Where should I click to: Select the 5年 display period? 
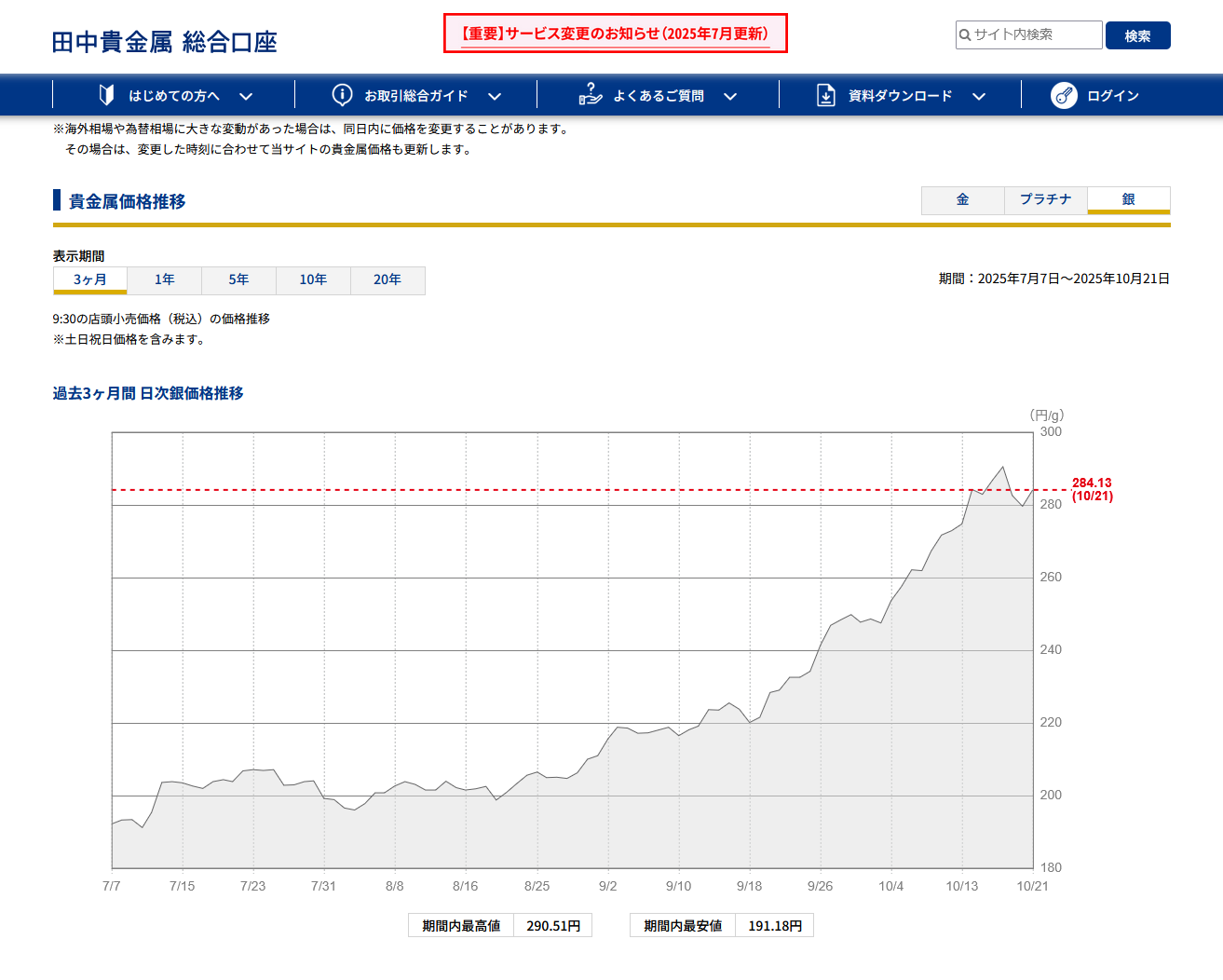point(239,280)
